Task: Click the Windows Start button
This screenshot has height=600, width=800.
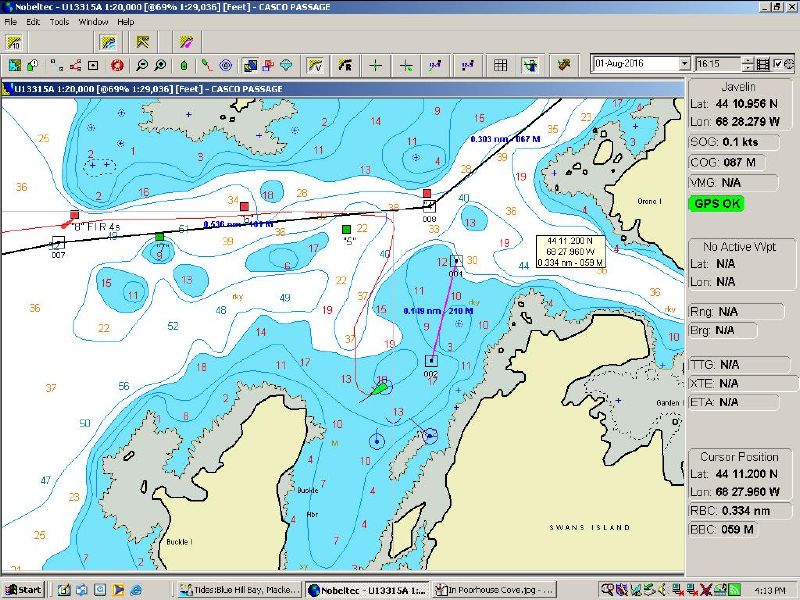Action: pyautogui.click(x=23, y=589)
